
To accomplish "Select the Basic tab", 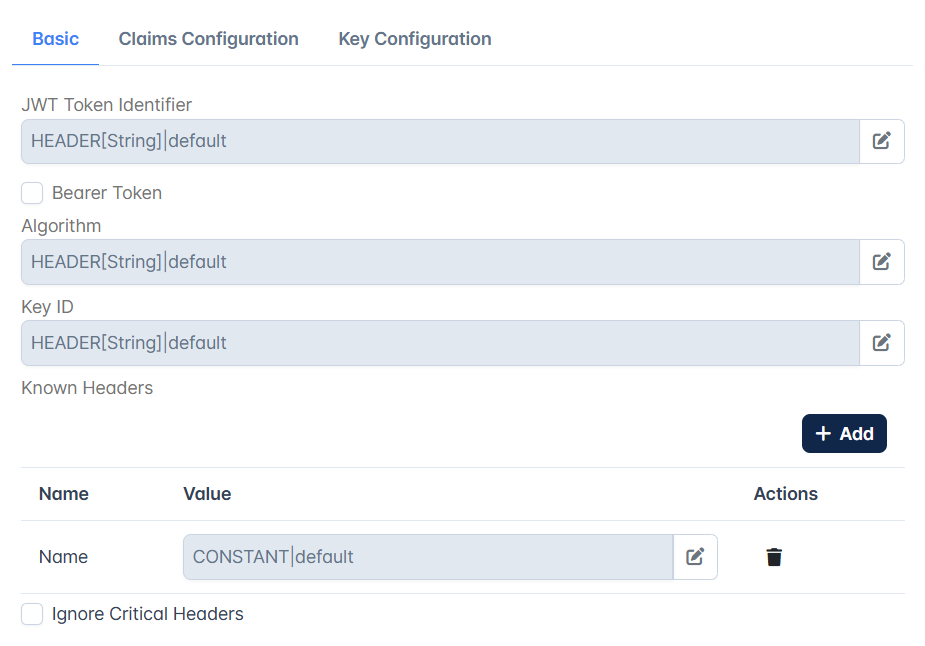I will click(x=55, y=39).
